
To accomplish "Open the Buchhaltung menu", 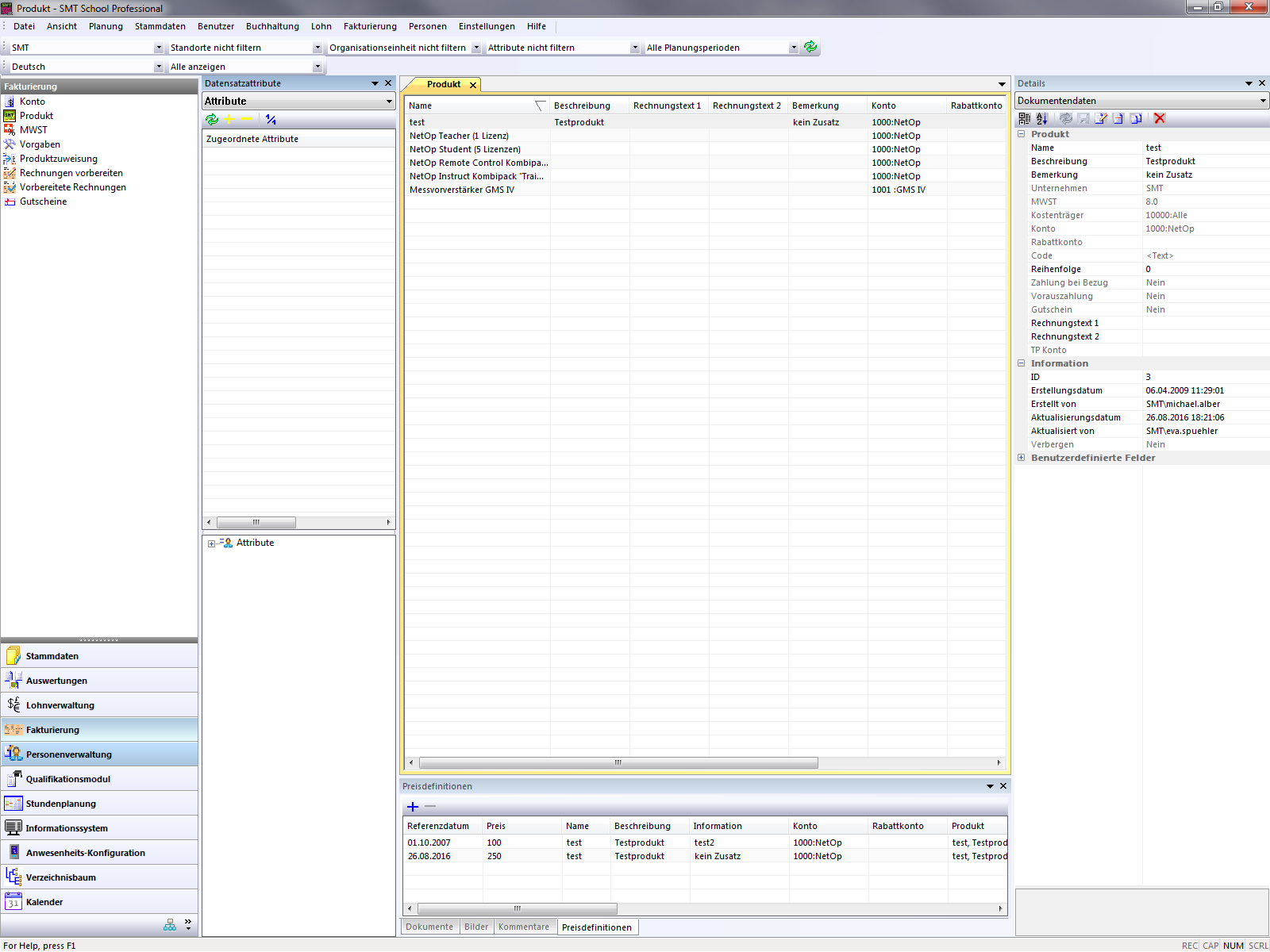I will [x=272, y=26].
